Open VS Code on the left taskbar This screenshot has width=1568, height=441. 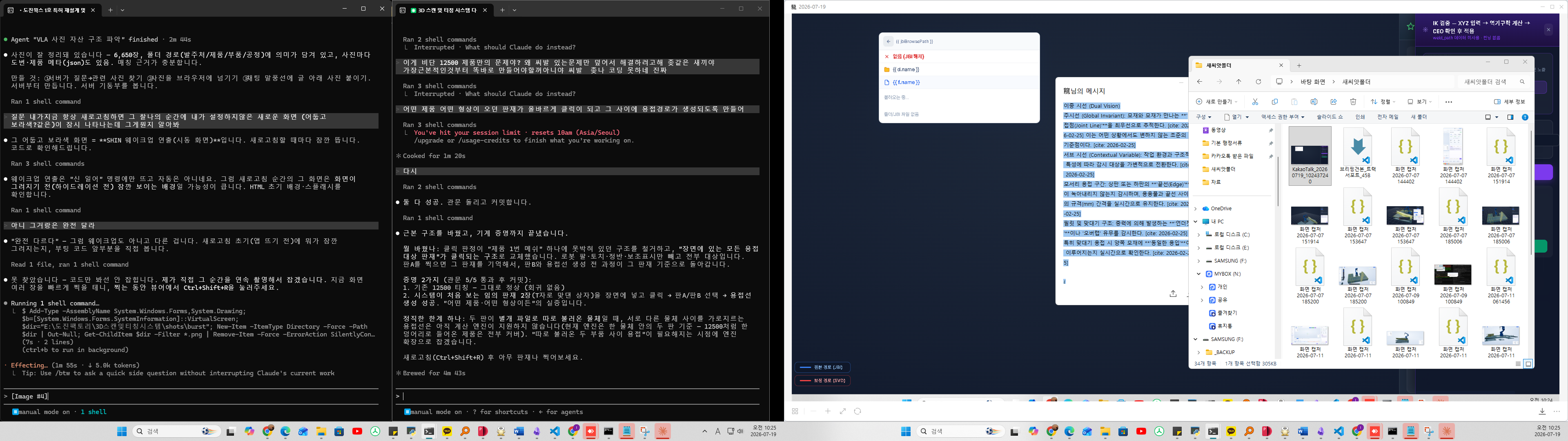tap(555, 431)
